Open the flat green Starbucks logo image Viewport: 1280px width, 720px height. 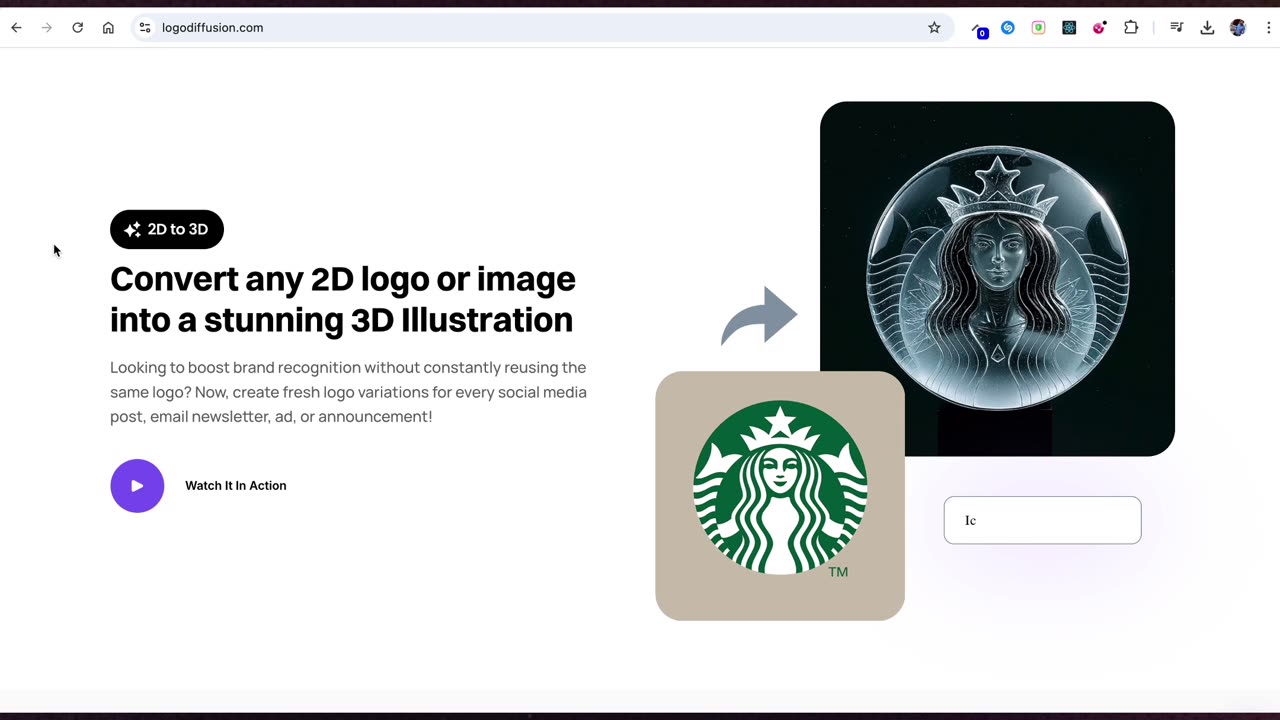point(780,496)
